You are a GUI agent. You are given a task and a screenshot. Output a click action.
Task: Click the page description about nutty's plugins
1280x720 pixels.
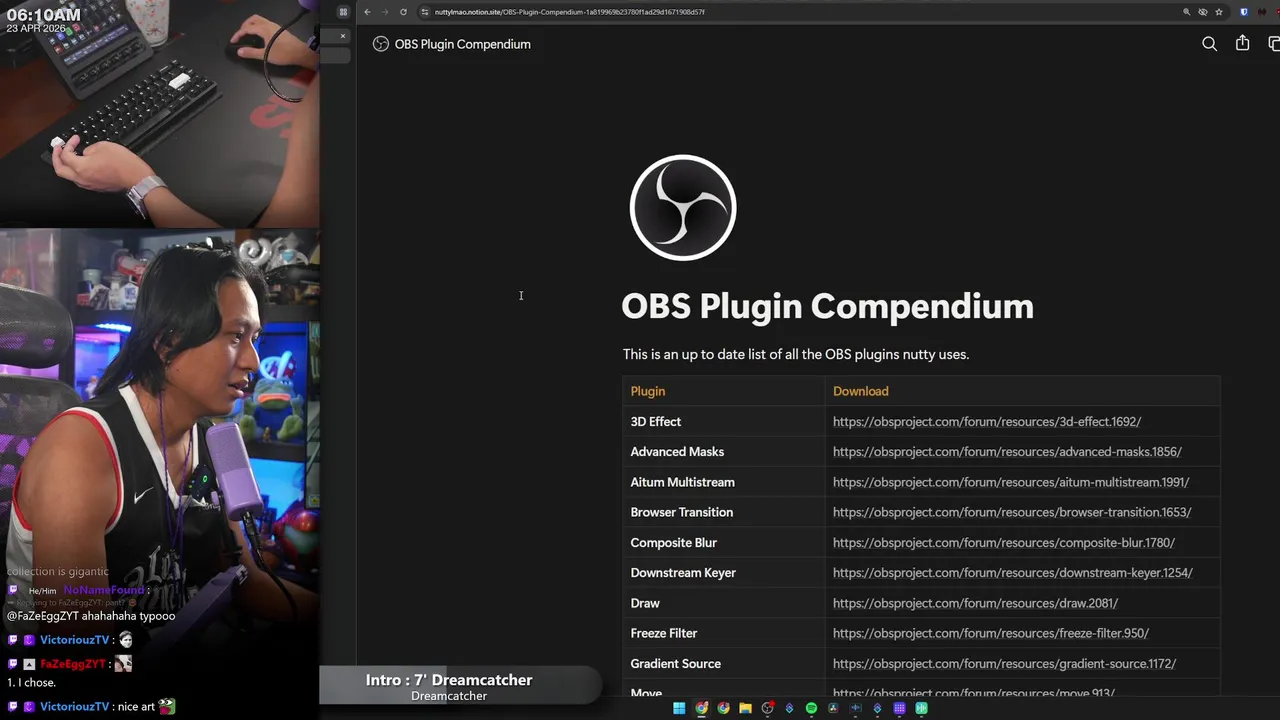[796, 354]
